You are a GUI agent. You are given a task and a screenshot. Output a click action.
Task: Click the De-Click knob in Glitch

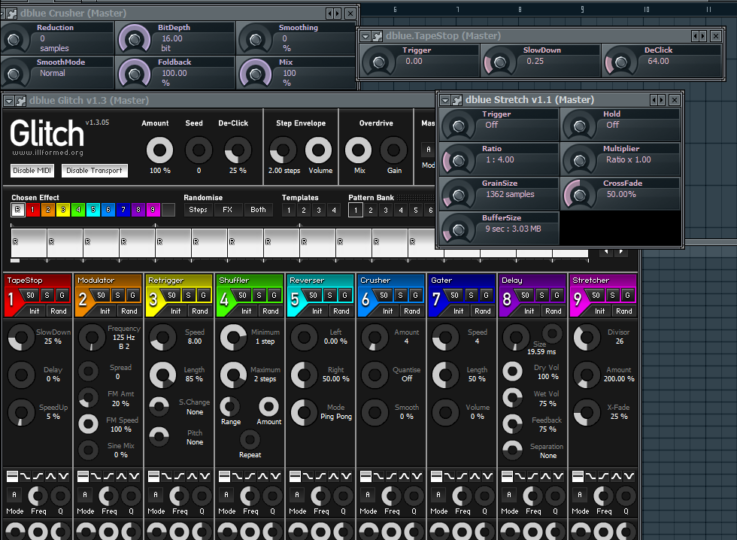pos(235,151)
